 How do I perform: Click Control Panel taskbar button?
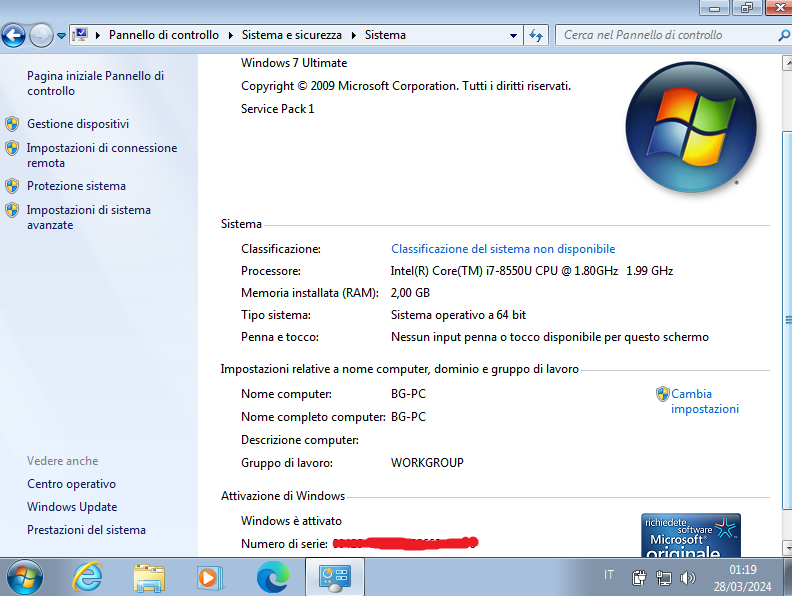(335, 577)
